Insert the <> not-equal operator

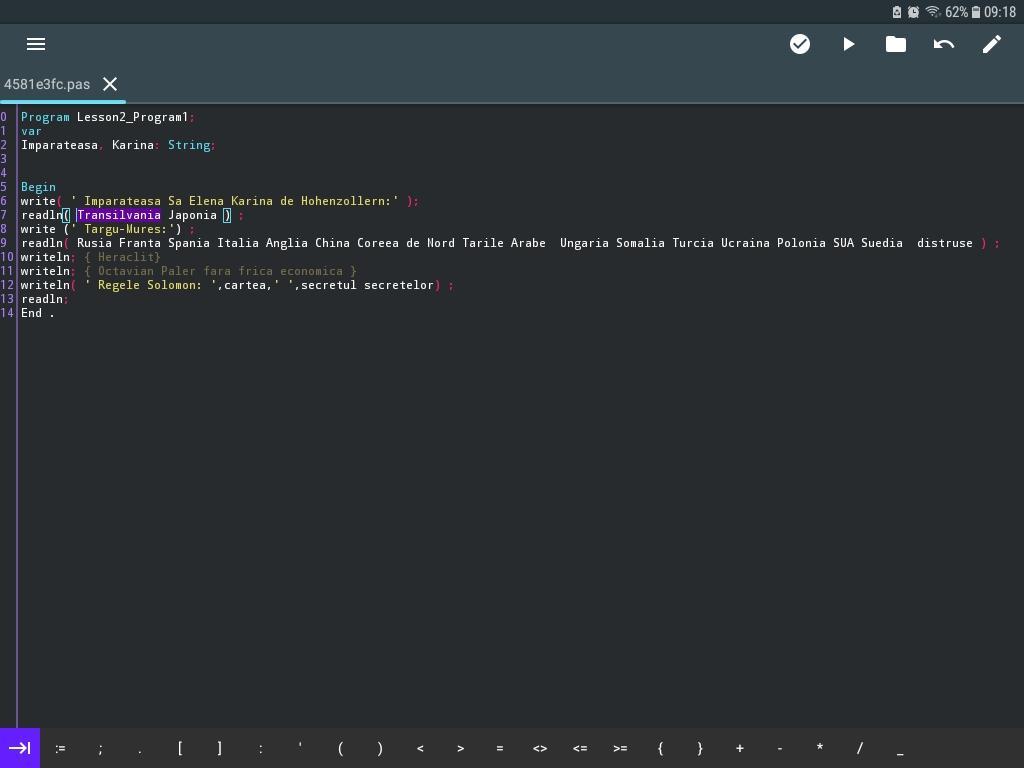(x=540, y=748)
